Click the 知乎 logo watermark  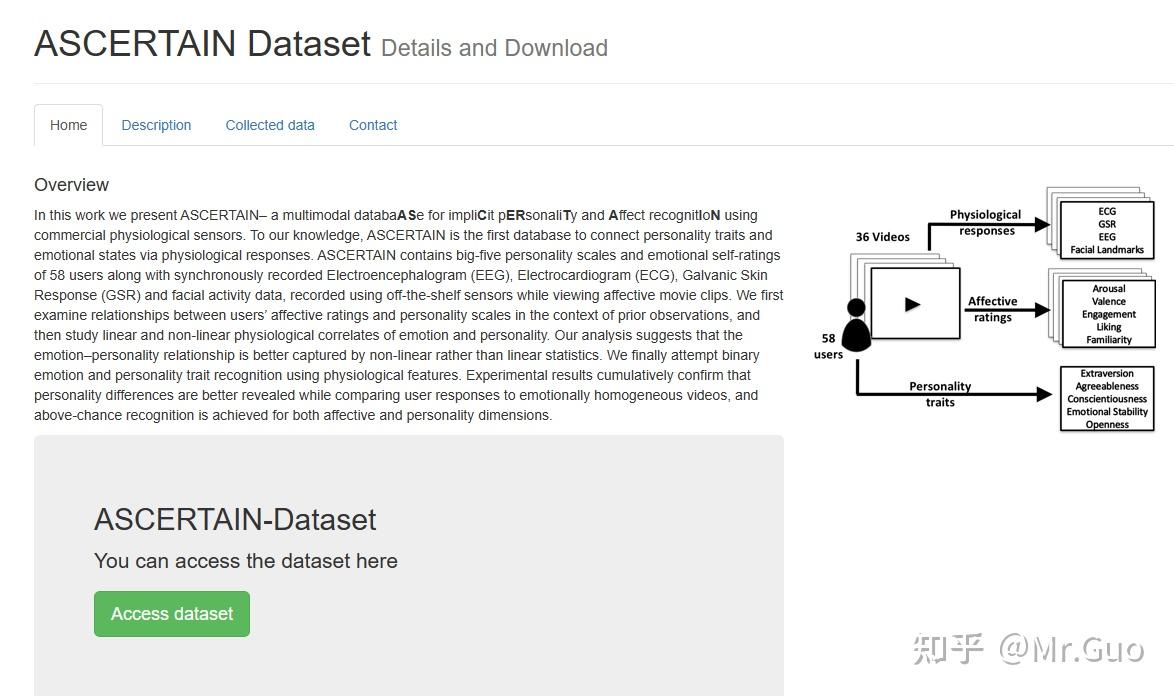coord(947,649)
